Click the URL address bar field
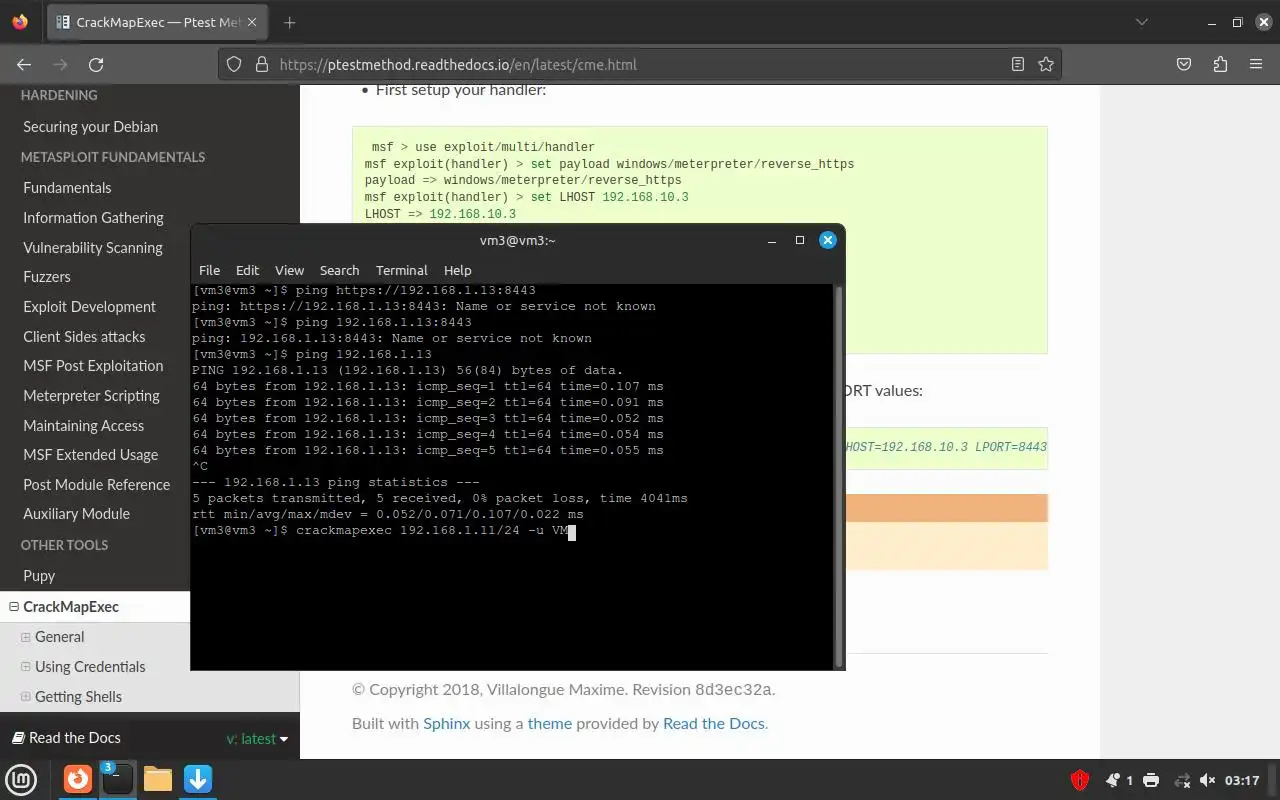1280x800 pixels. pyautogui.click(x=640, y=64)
